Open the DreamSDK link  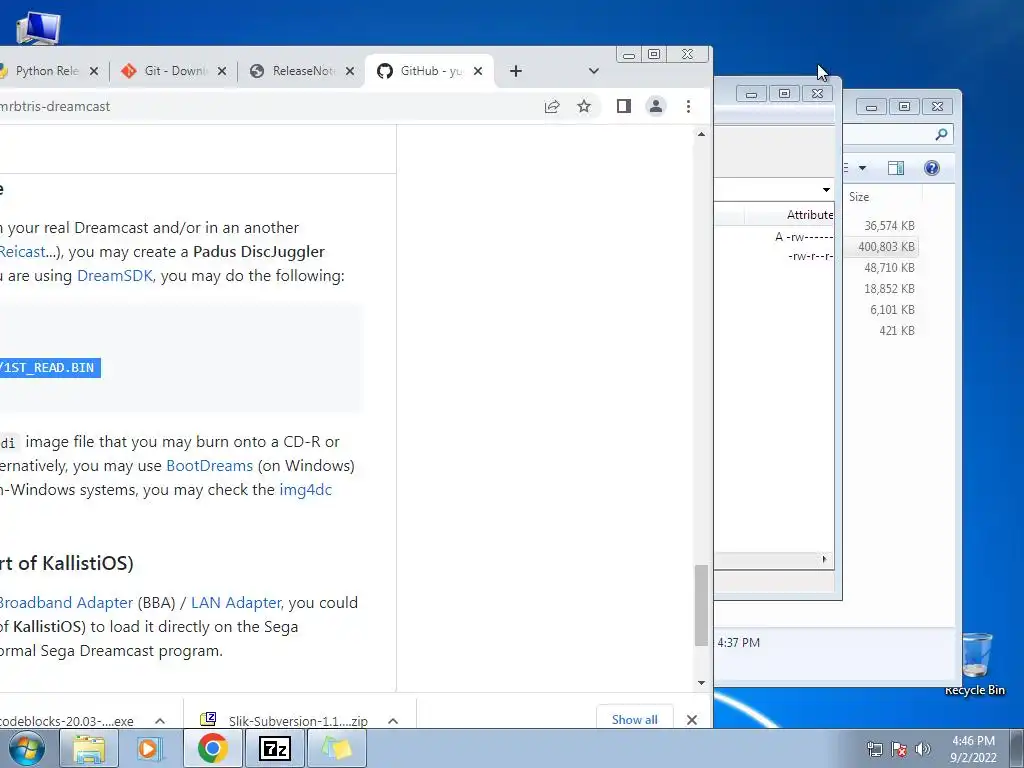pyautogui.click(x=114, y=276)
